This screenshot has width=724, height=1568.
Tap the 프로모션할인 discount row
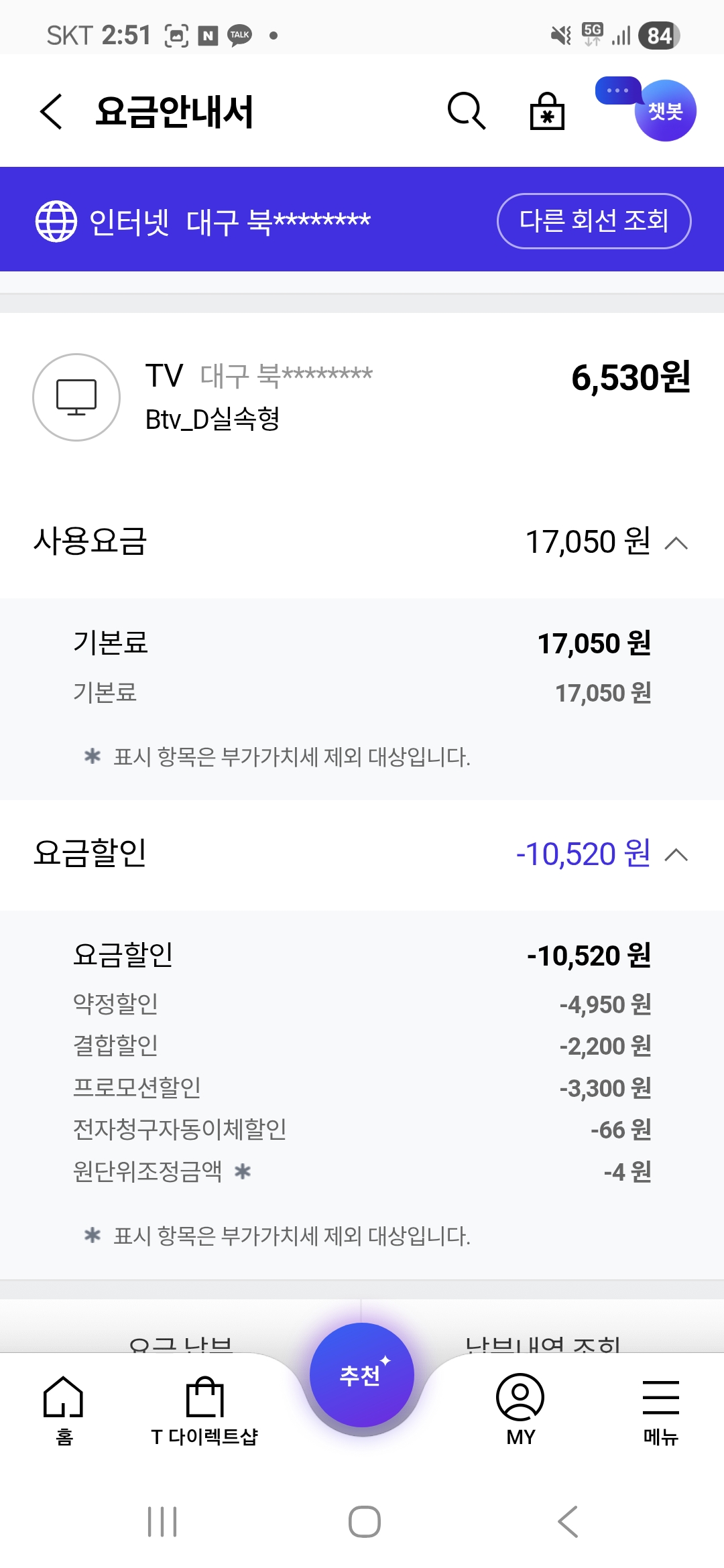[362, 1088]
